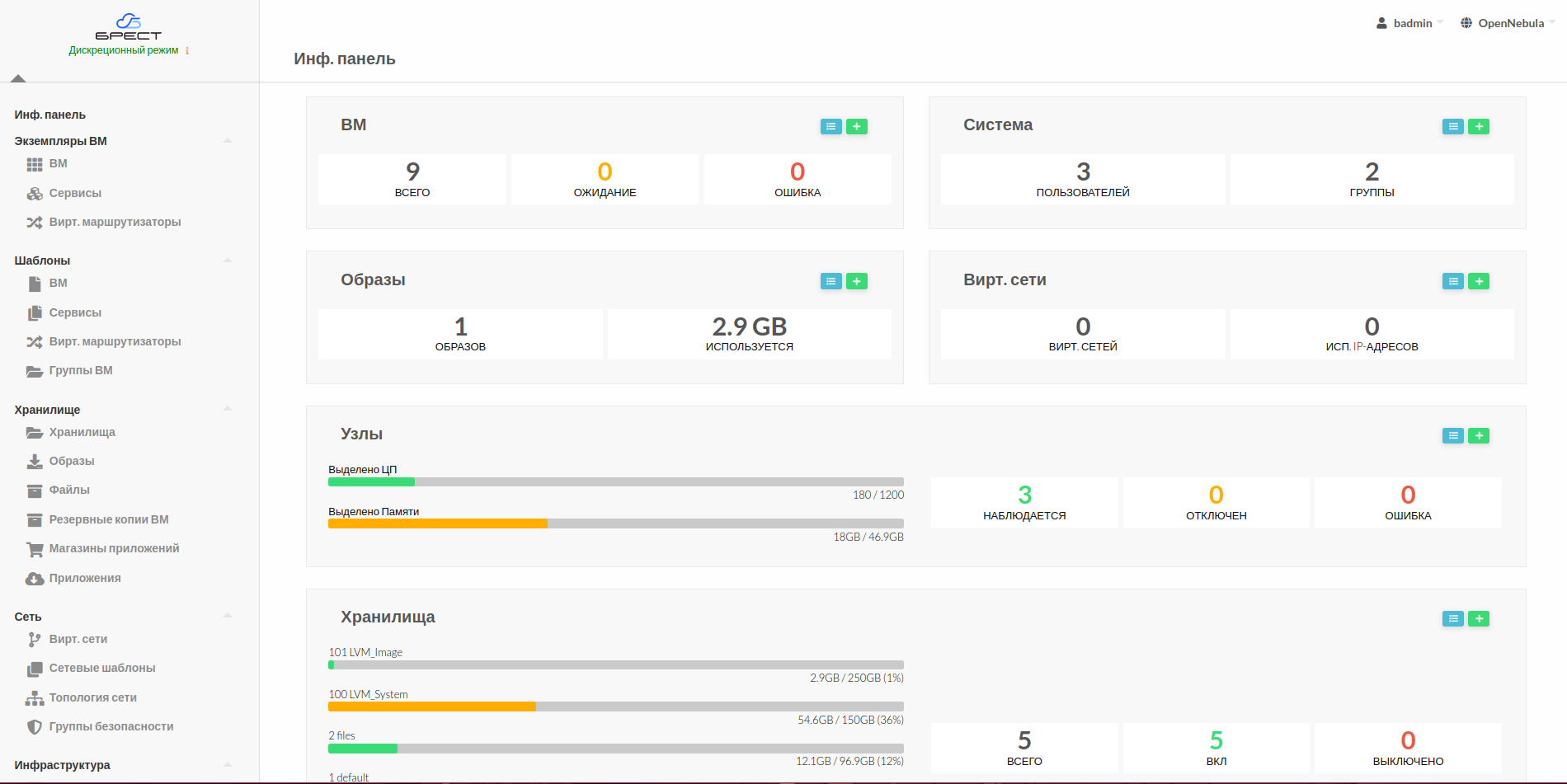Click the green plus icon in Образы panel

(x=856, y=281)
